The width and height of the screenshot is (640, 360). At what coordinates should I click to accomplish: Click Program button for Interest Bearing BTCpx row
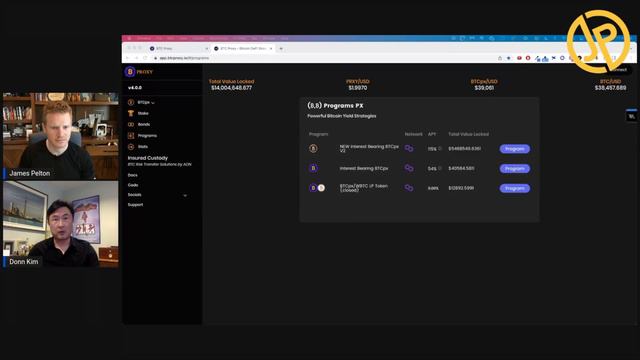[x=515, y=169]
